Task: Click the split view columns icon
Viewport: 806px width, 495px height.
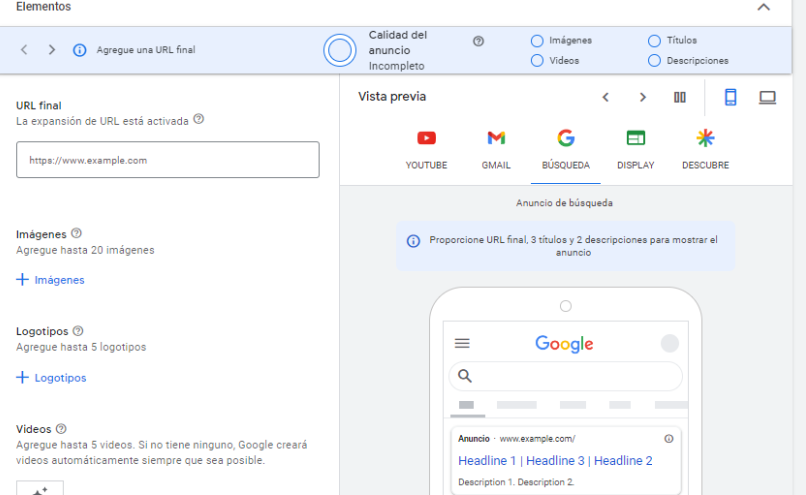Action: pos(680,97)
